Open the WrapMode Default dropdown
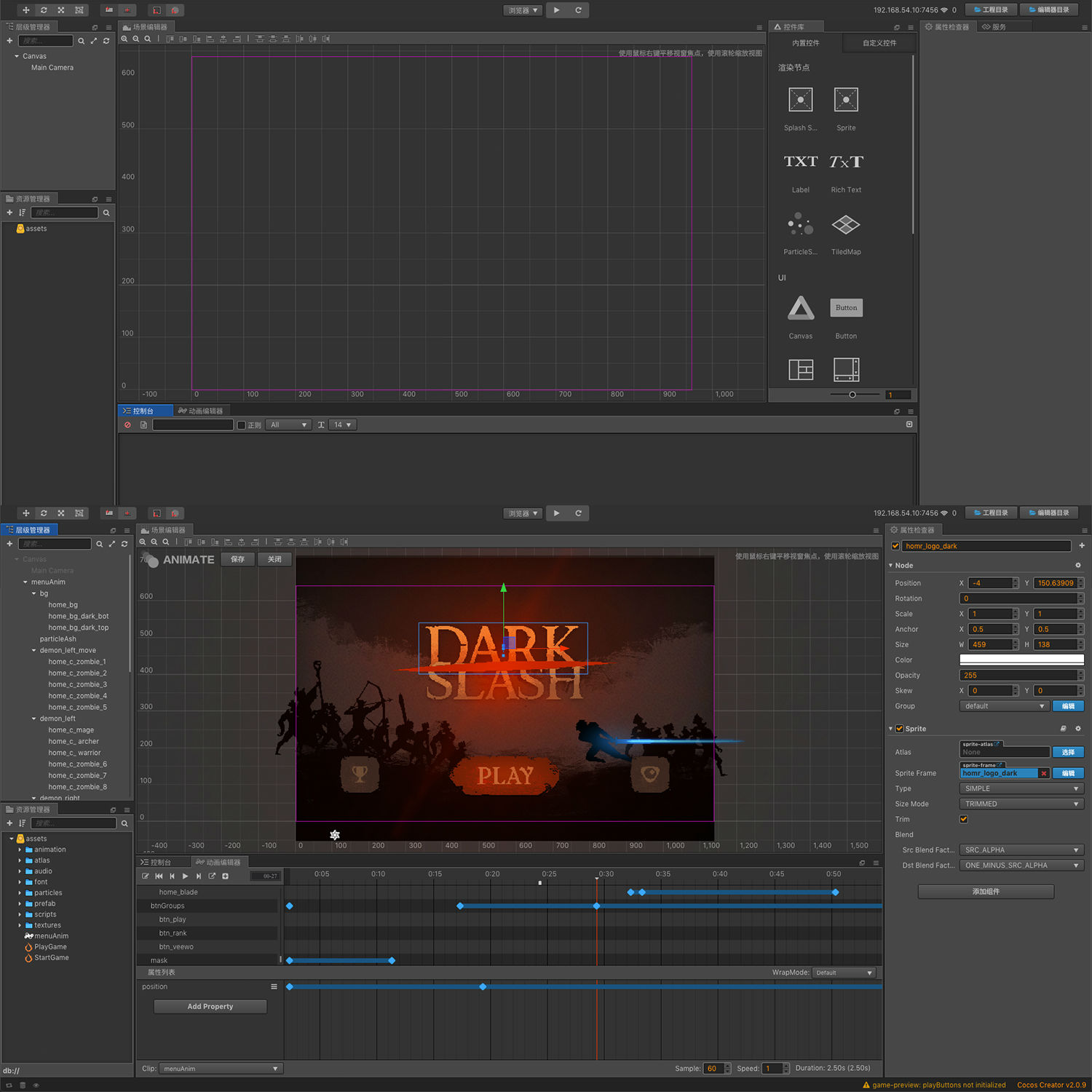The image size is (1092, 1092). [x=844, y=973]
